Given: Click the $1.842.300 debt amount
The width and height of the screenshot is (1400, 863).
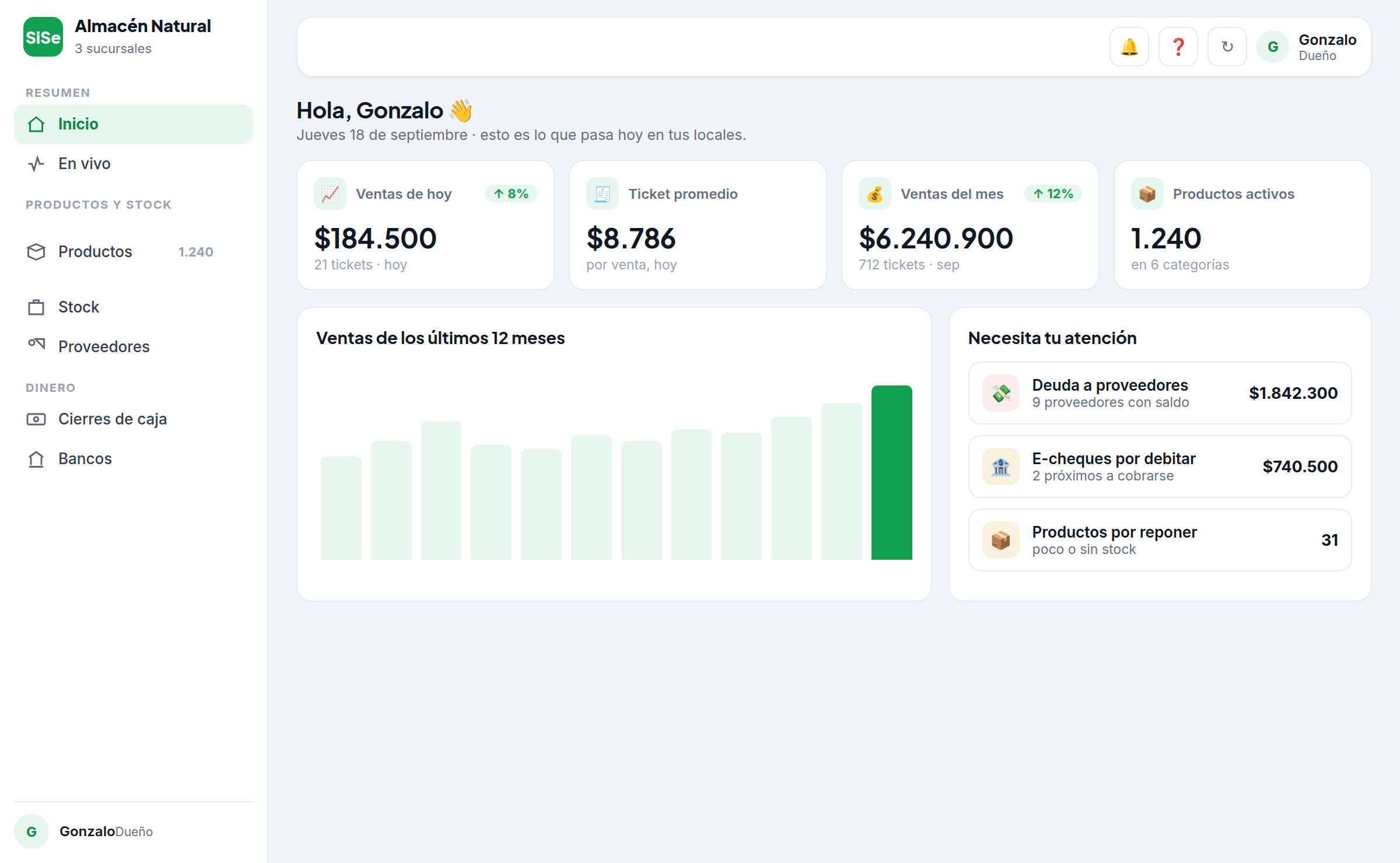Looking at the screenshot, I should click(x=1293, y=393).
